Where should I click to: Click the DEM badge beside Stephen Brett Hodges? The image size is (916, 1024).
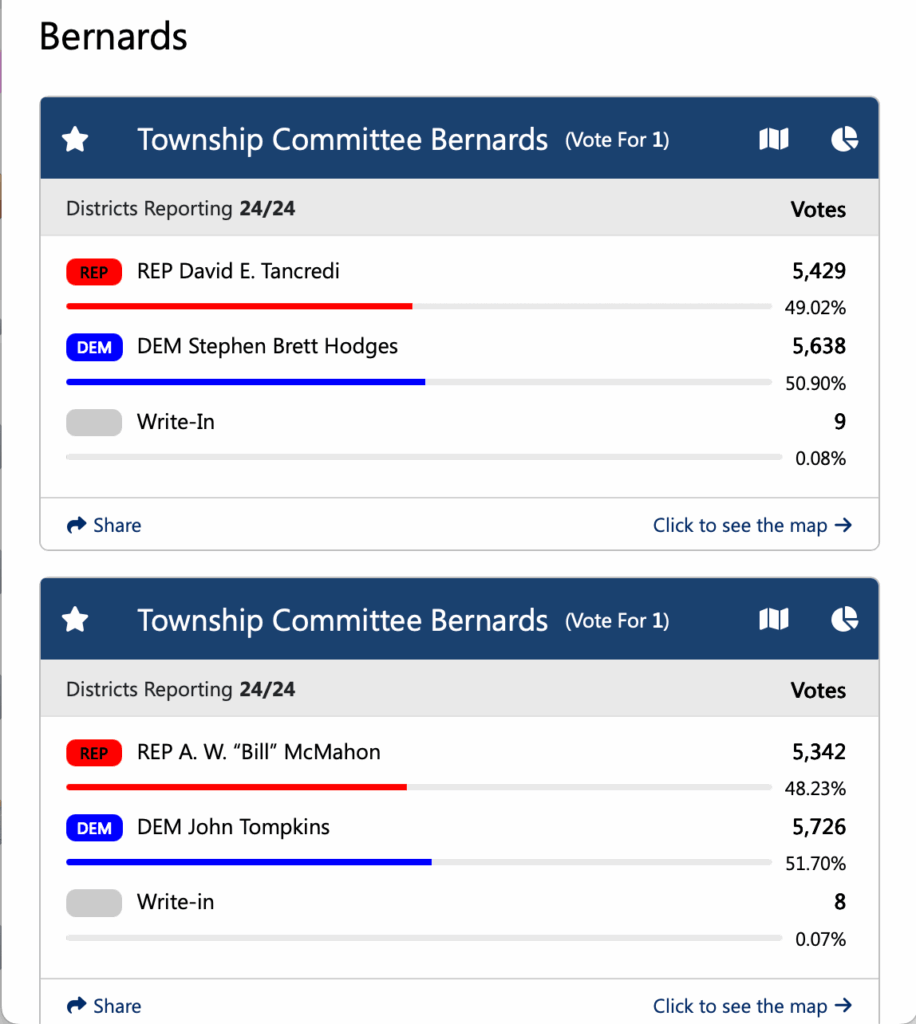(94, 348)
